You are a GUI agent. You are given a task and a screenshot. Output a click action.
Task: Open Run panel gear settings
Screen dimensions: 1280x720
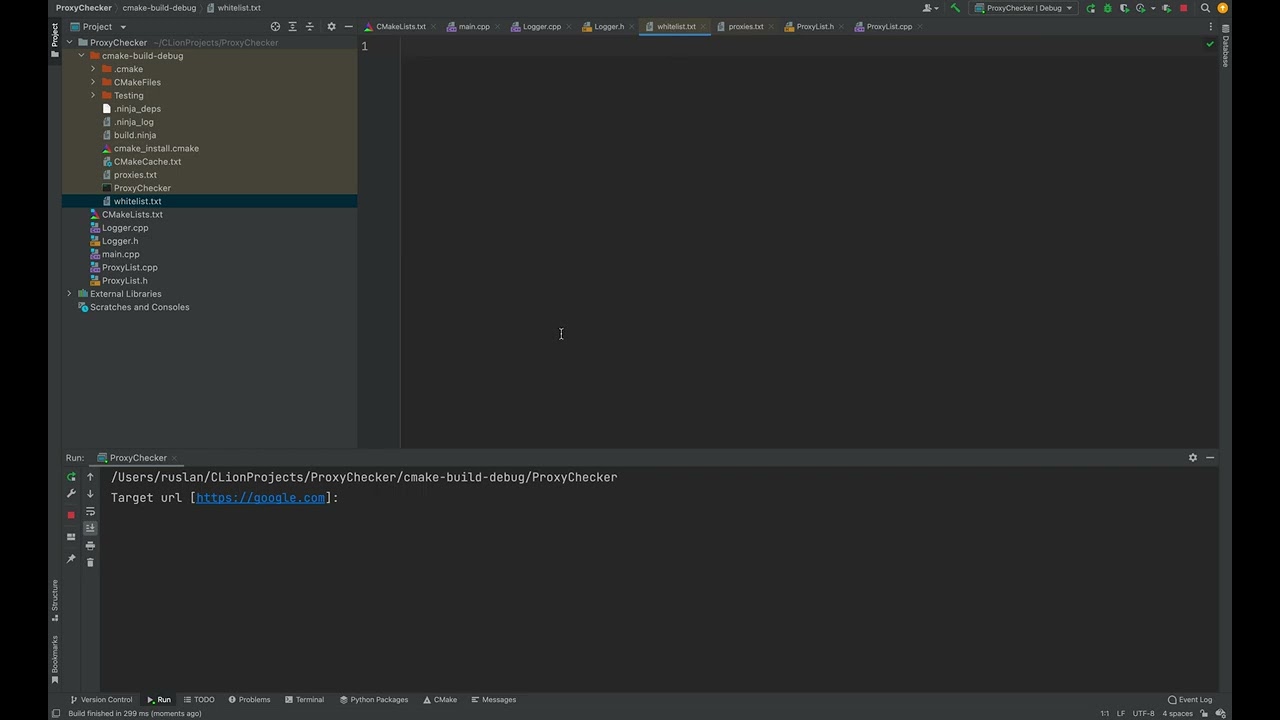coord(1192,458)
